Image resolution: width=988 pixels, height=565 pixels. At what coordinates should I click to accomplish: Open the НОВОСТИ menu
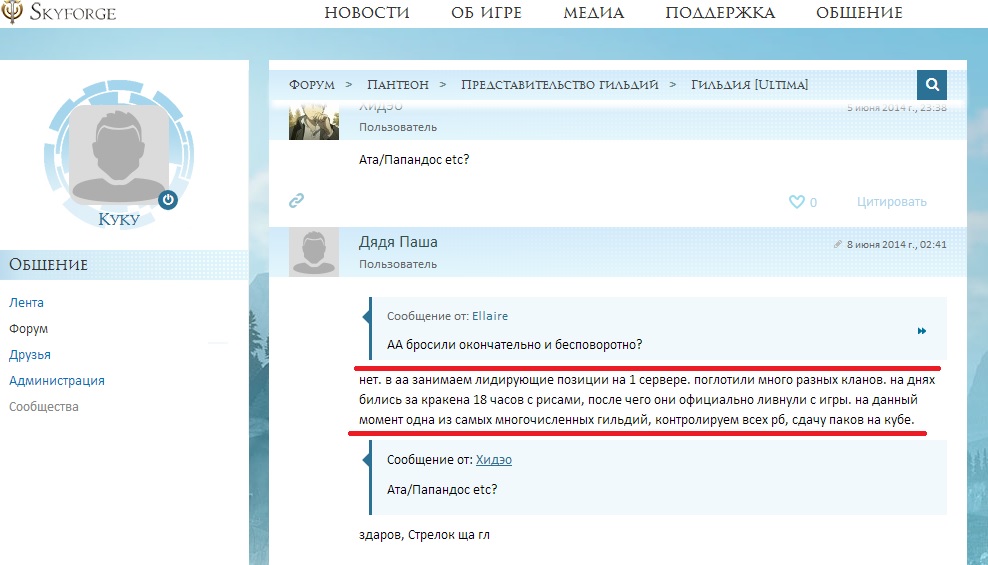(x=367, y=13)
